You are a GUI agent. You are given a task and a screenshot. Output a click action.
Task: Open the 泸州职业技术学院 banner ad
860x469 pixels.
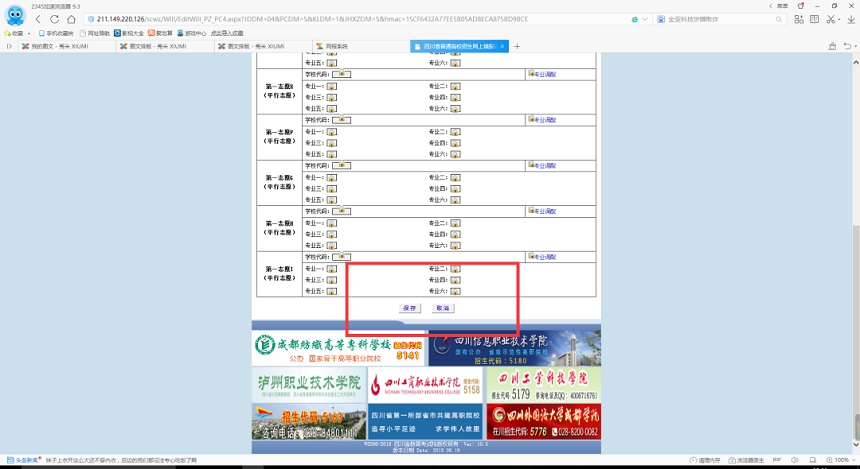pos(308,384)
